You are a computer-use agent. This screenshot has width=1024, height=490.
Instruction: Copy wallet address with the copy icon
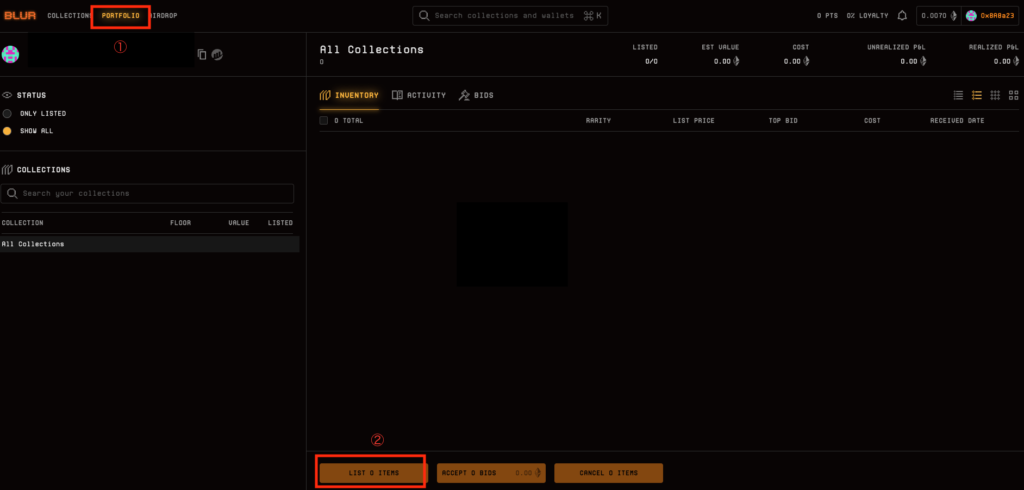tap(202, 55)
